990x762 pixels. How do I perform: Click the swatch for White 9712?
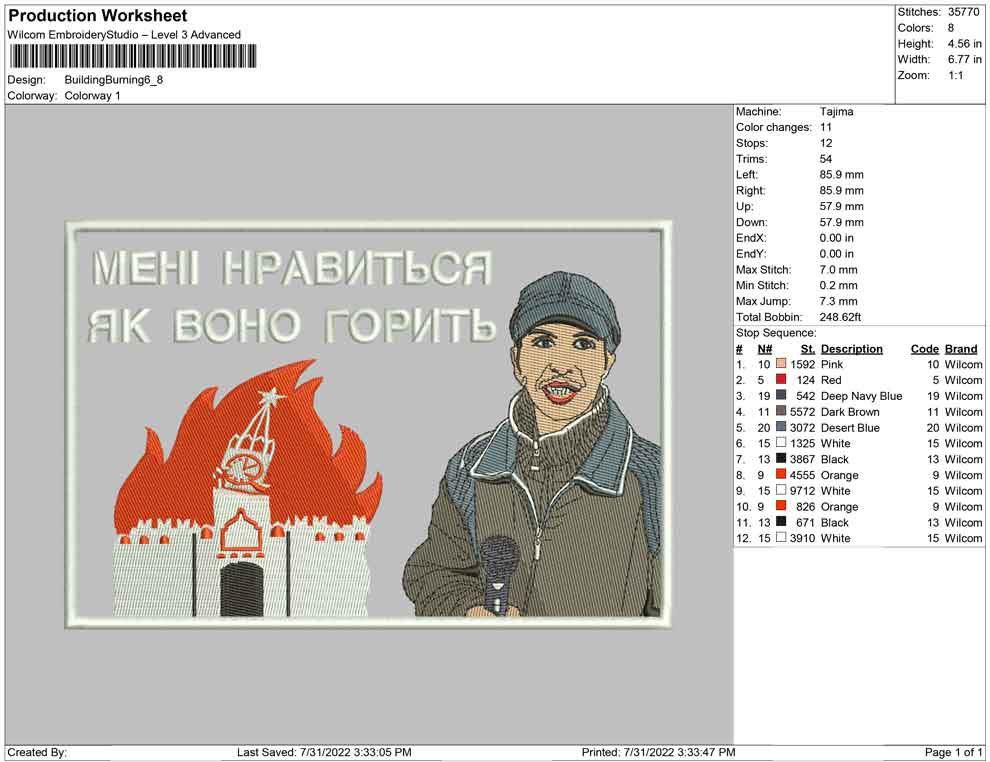[781, 490]
